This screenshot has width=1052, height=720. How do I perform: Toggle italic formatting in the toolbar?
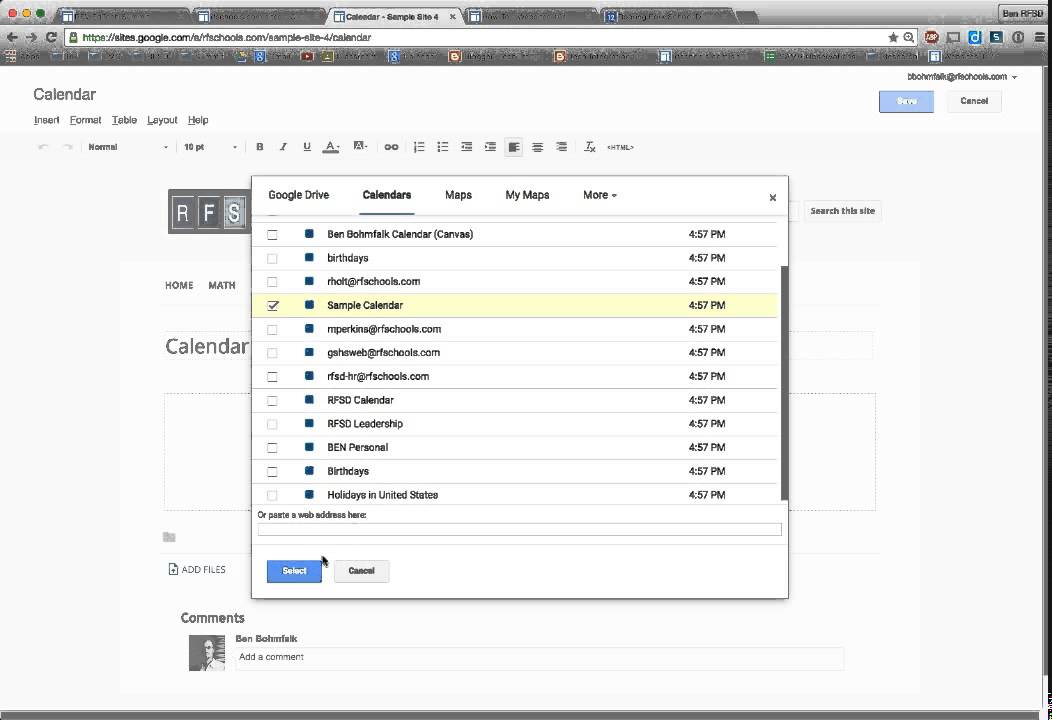click(x=283, y=147)
